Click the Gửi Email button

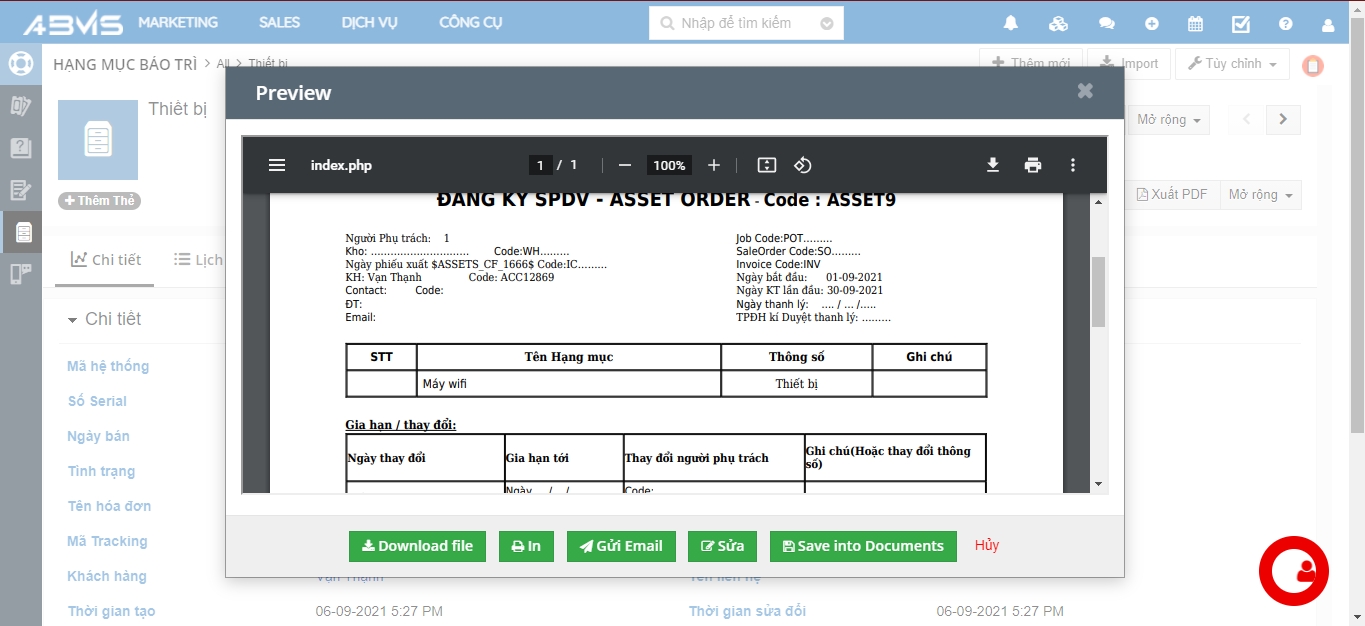coord(621,546)
